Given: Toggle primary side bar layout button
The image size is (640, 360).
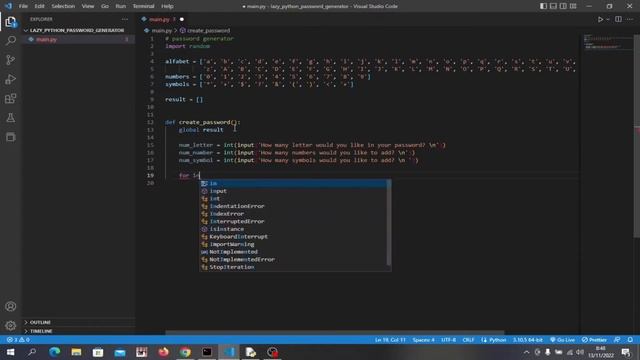Looking at the screenshot, I should (x=543, y=6).
